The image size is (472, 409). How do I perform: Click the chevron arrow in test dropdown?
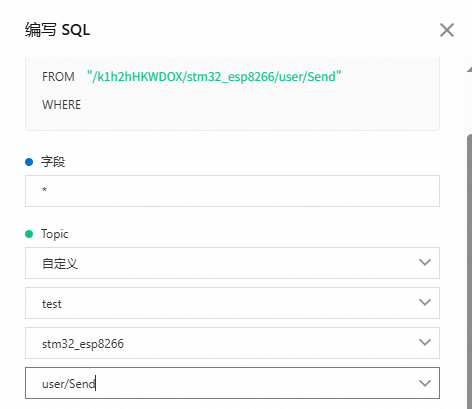[425, 302]
